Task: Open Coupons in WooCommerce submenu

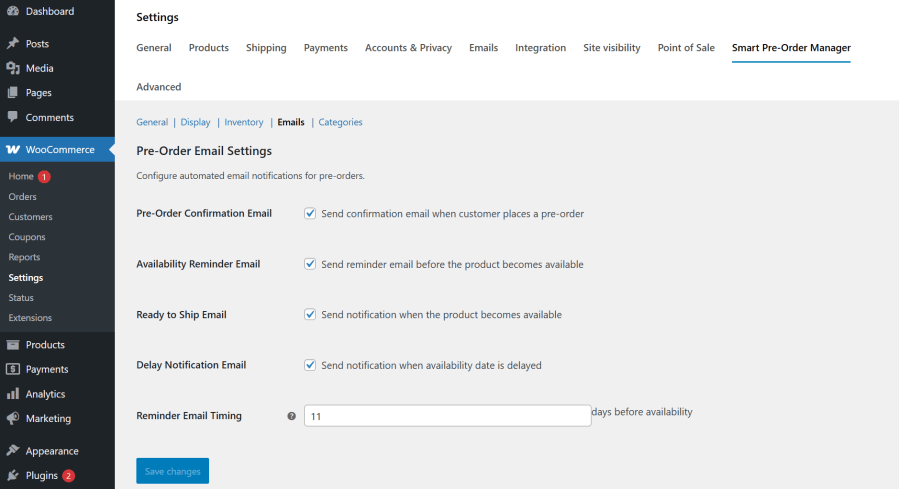Action: (27, 237)
